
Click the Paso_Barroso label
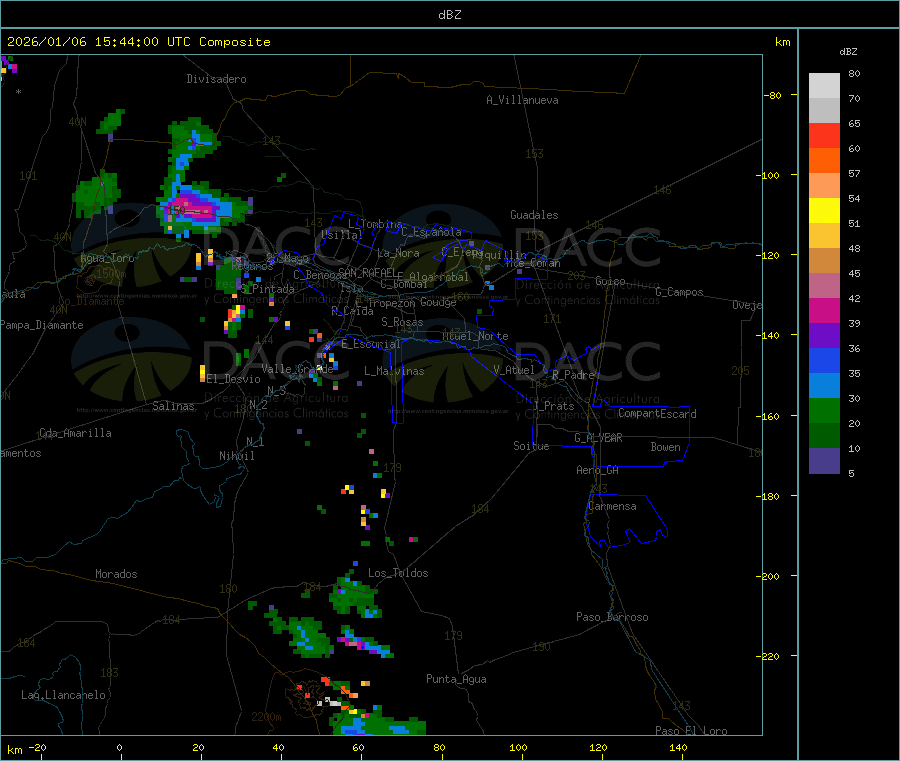[612, 617]
